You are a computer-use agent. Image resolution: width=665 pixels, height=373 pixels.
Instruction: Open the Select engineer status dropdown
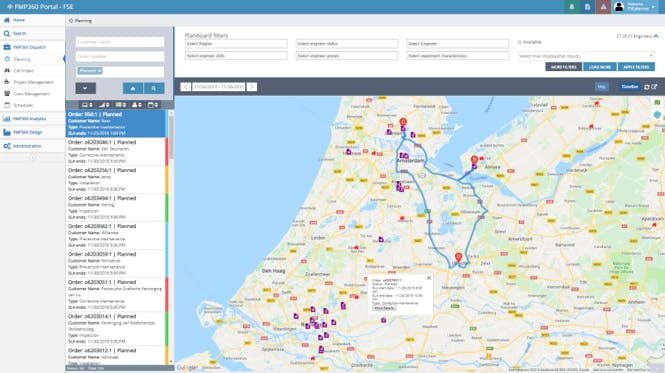pos(347,44)
